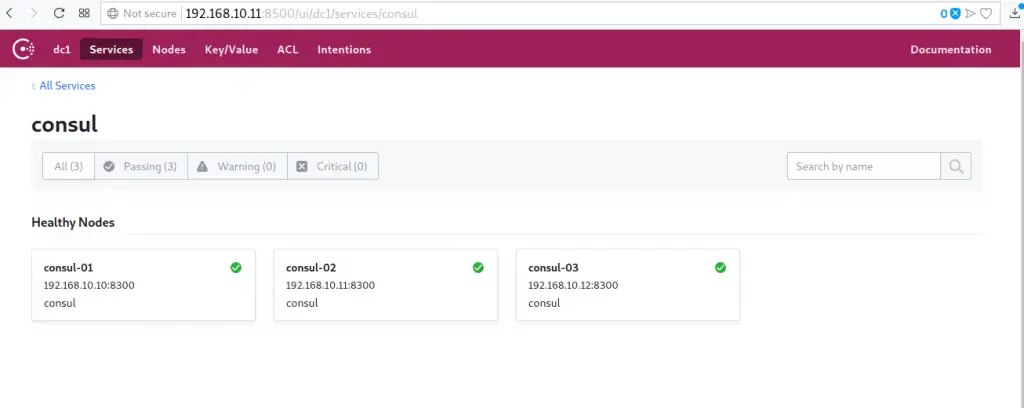Return to All Services
This screenshot has width=1024, height=408.
[63, 86]
